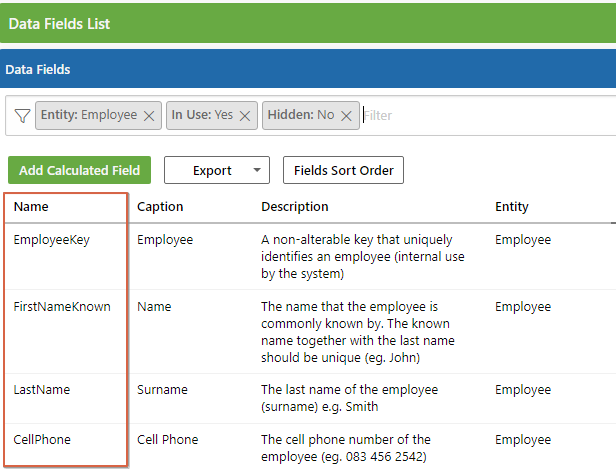Open Fields Sort Order
The width and height of the screenshot is (616, 471).
(343, 170)
